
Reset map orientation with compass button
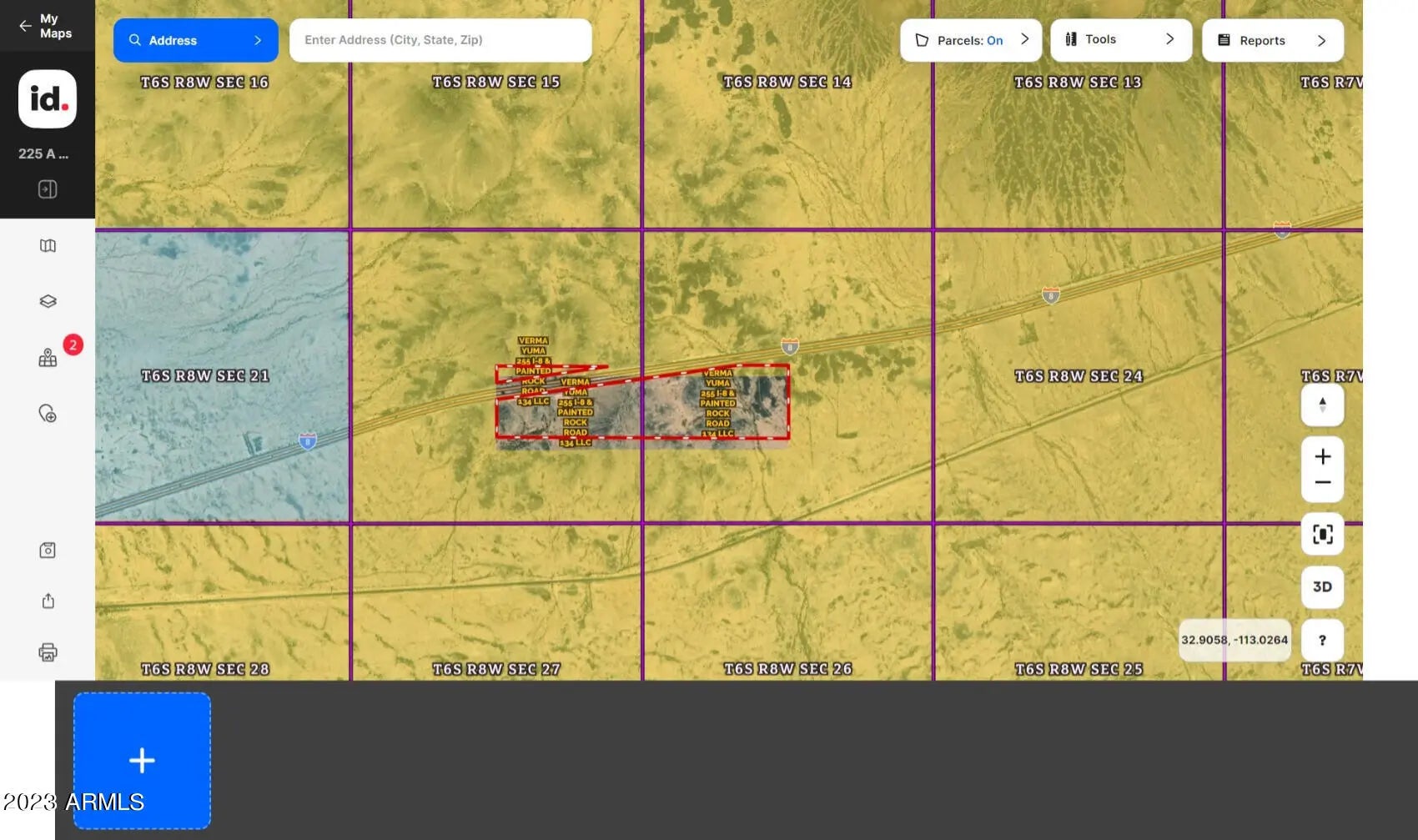coord(1322,405)
